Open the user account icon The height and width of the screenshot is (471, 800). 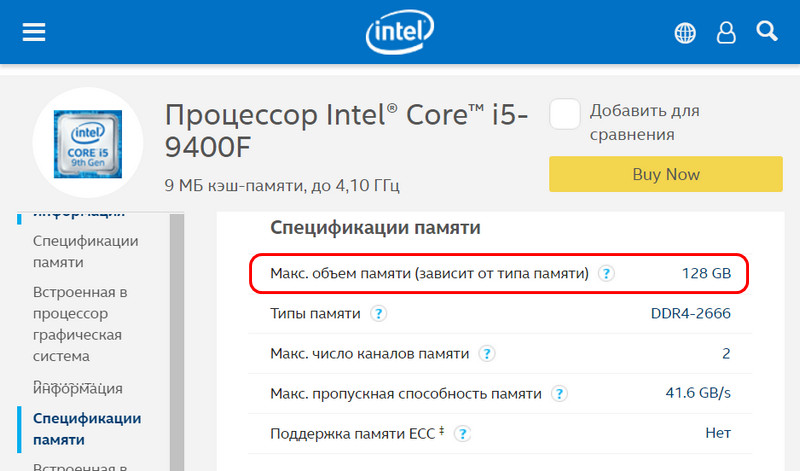point(726,33)
